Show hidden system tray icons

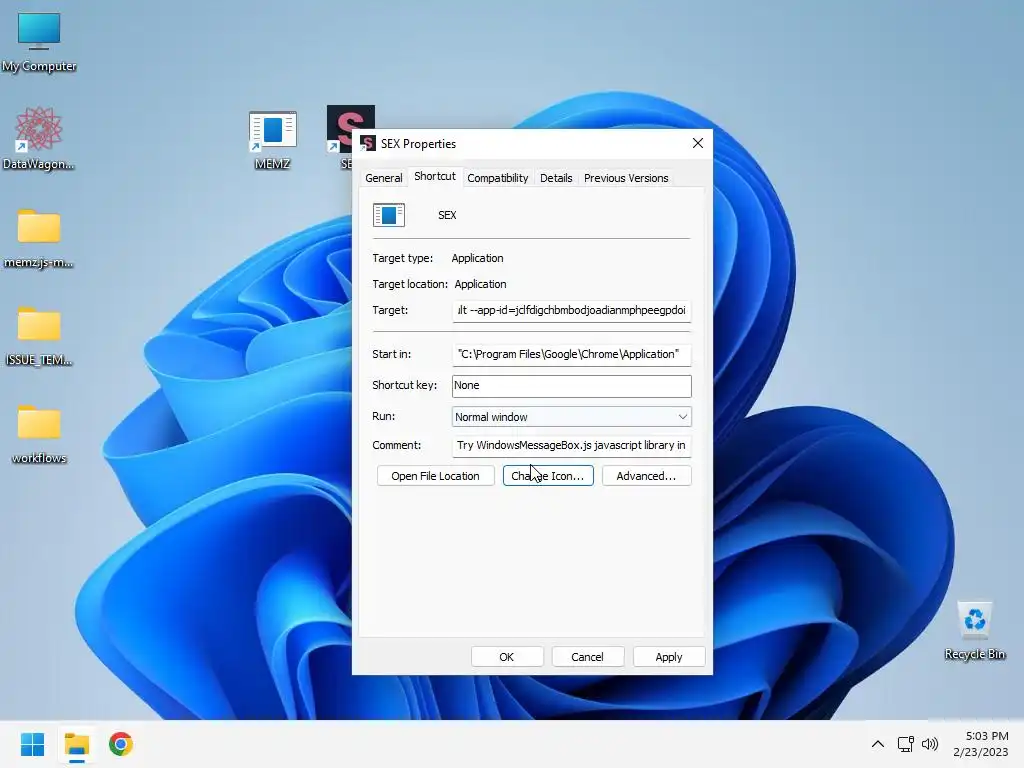(878, 744)
